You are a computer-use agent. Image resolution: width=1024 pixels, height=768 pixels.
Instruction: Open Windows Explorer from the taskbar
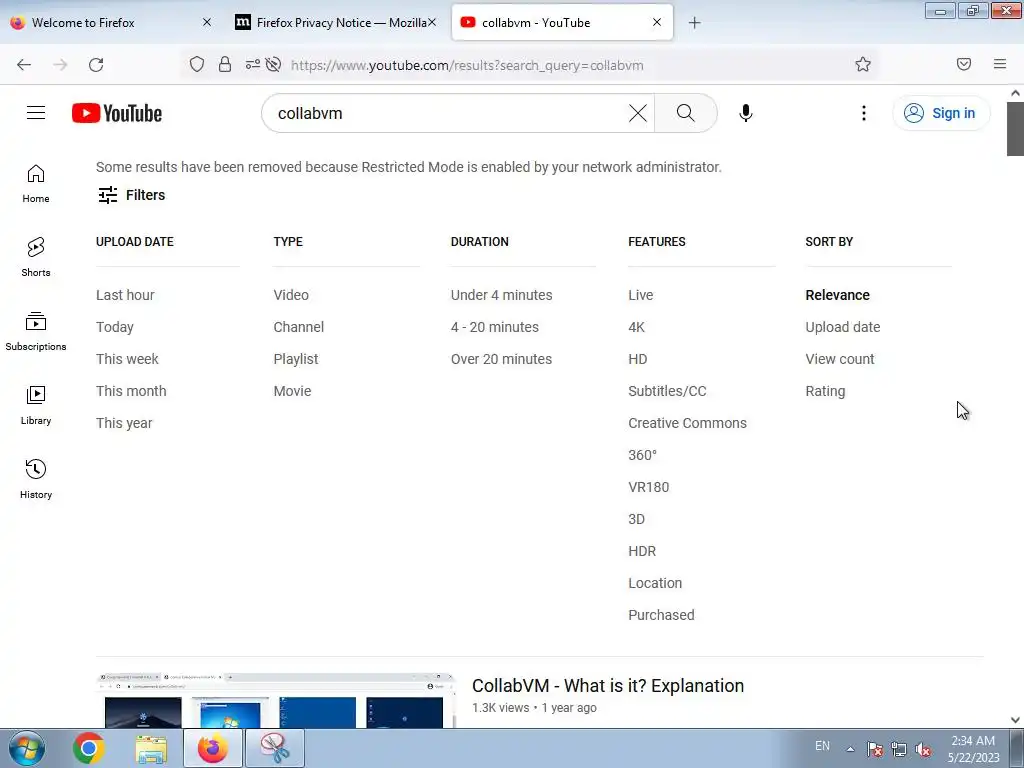pyautogui.click(x=151, y=748)
